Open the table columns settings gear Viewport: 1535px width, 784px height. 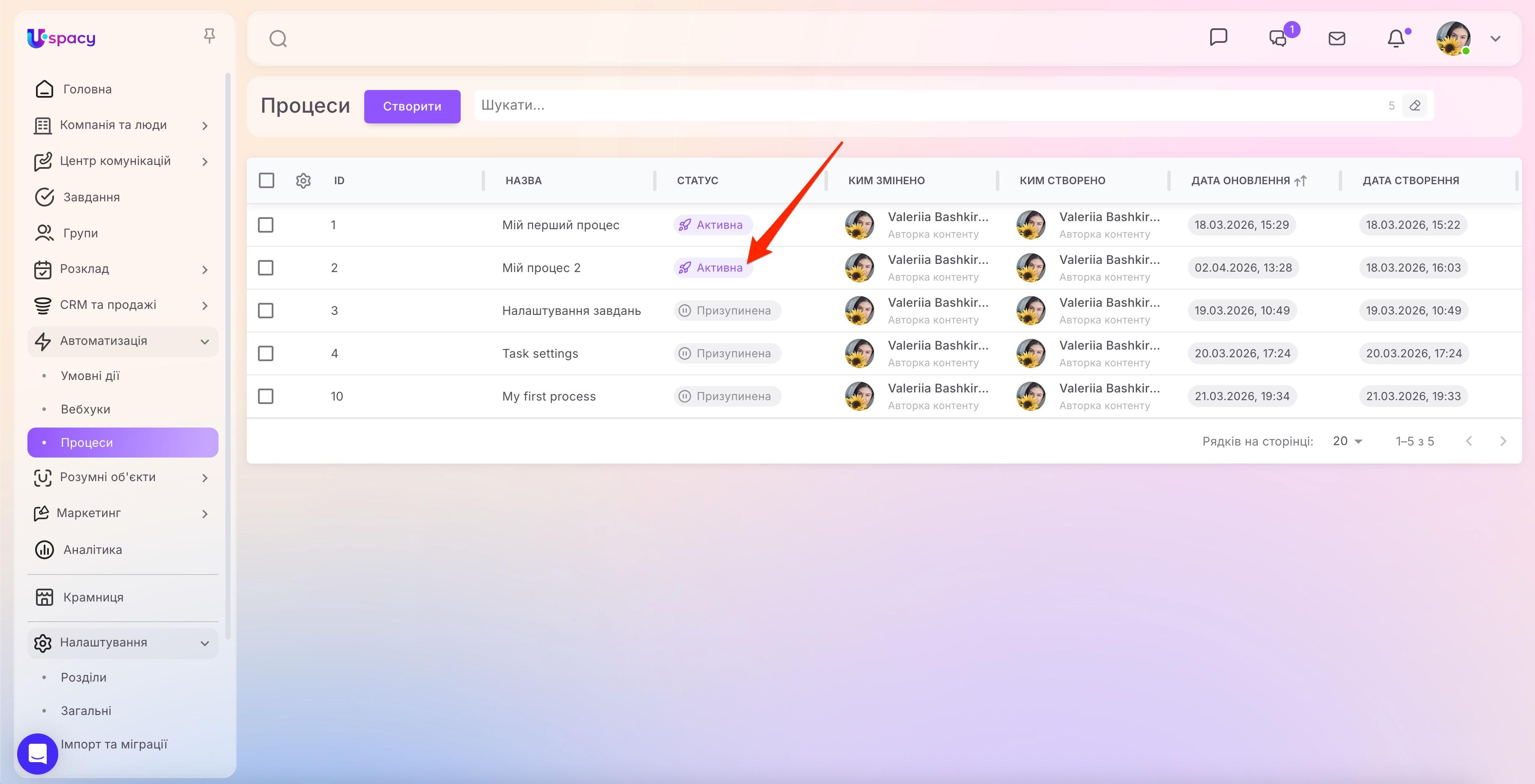(x=303, y=180)
